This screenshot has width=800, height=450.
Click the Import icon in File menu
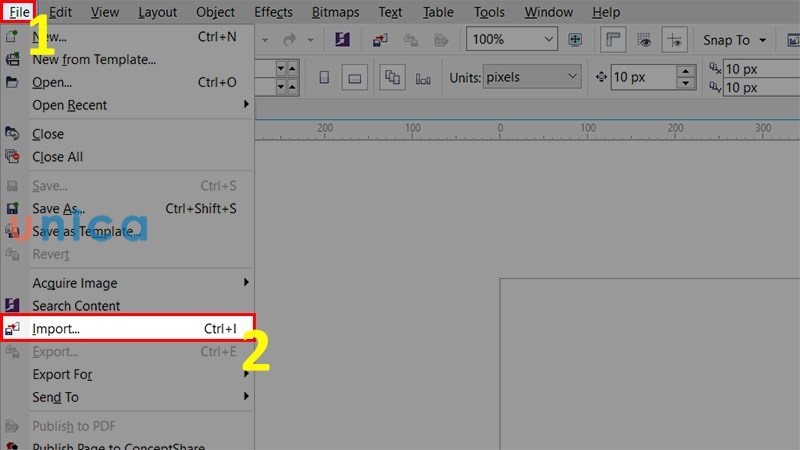click(12, 329)
